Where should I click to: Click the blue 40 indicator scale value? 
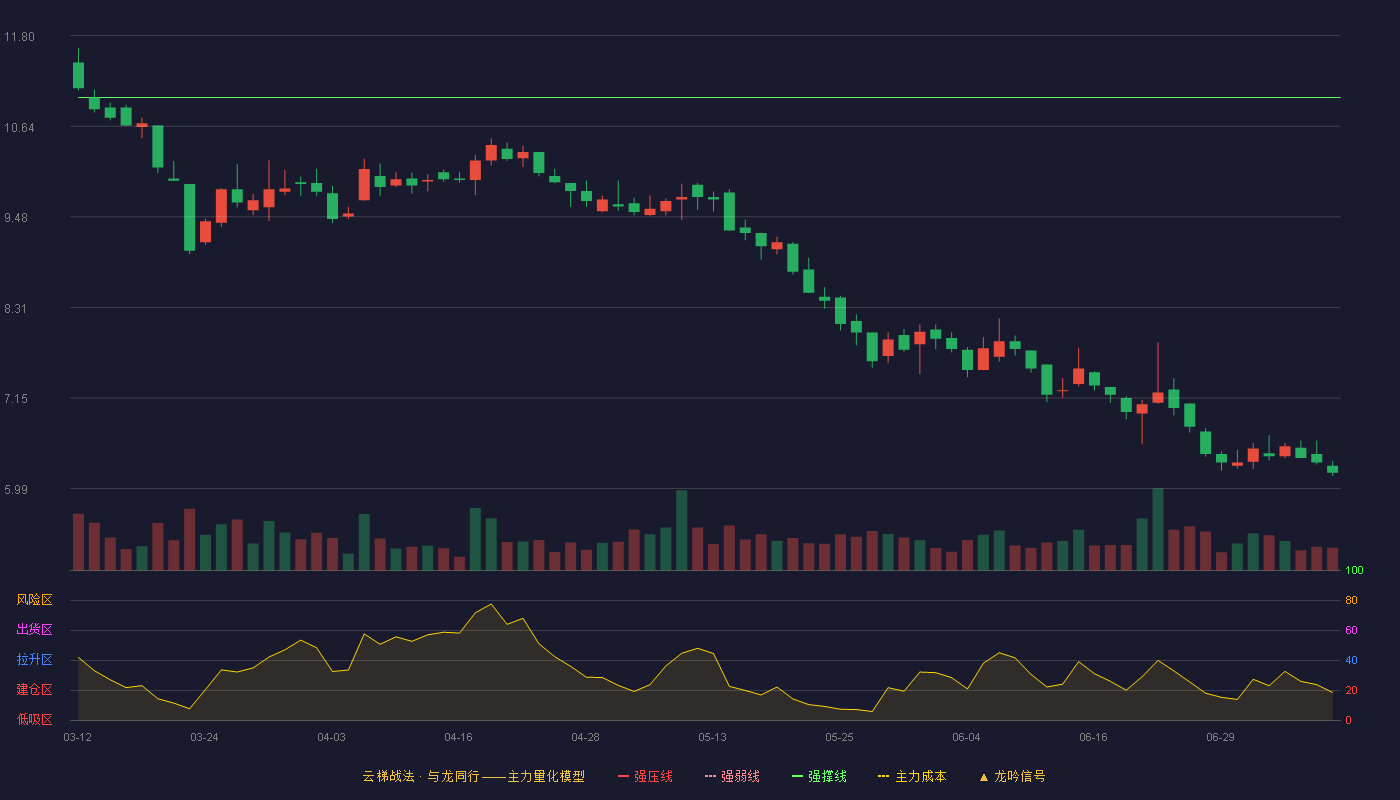[x=1351, y=660]
